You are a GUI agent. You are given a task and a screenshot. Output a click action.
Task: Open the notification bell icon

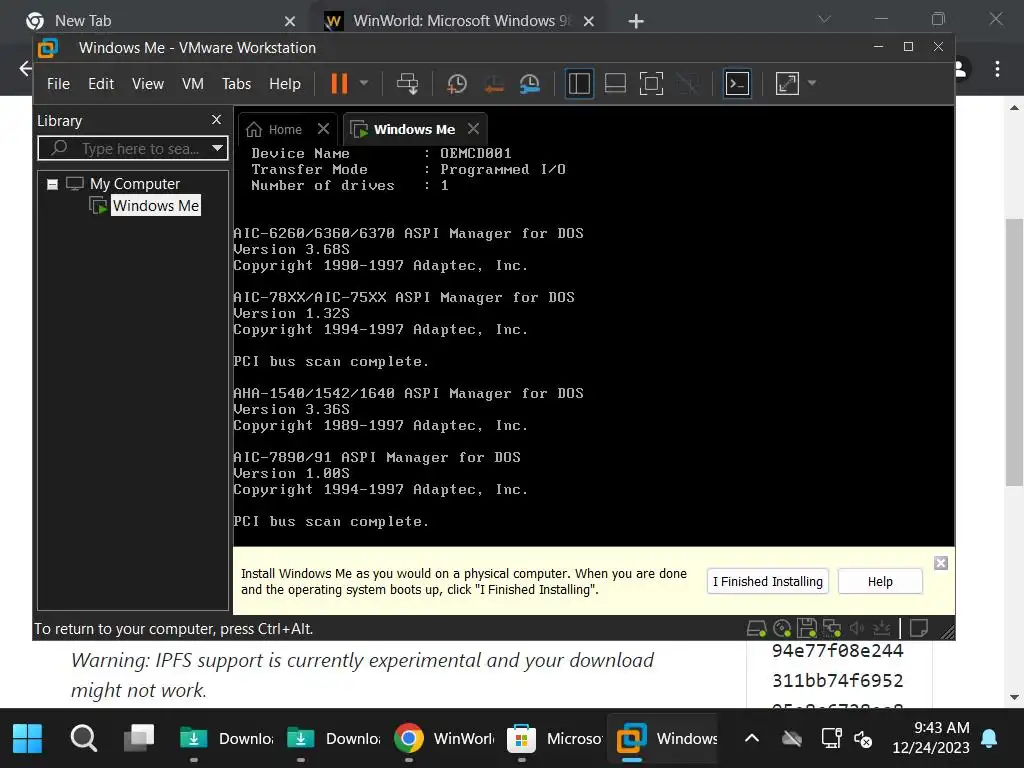(989, 739)
